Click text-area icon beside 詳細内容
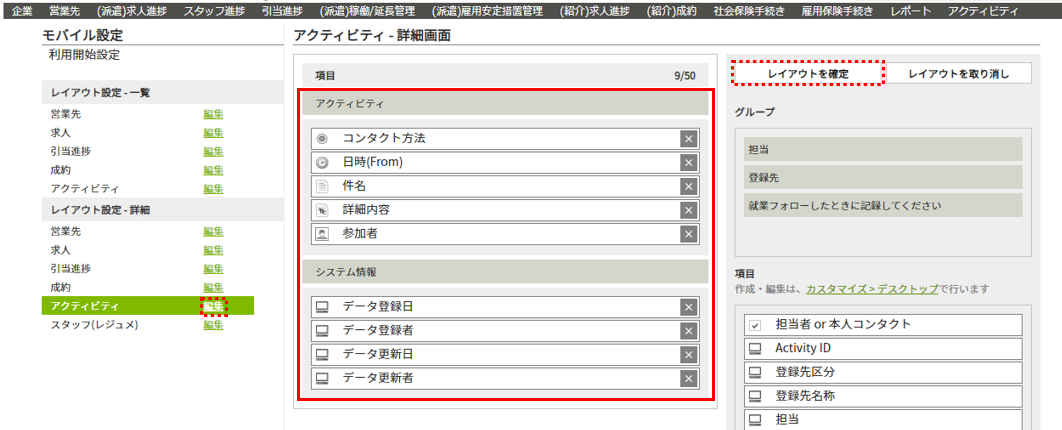 click(x=322, y=210)
